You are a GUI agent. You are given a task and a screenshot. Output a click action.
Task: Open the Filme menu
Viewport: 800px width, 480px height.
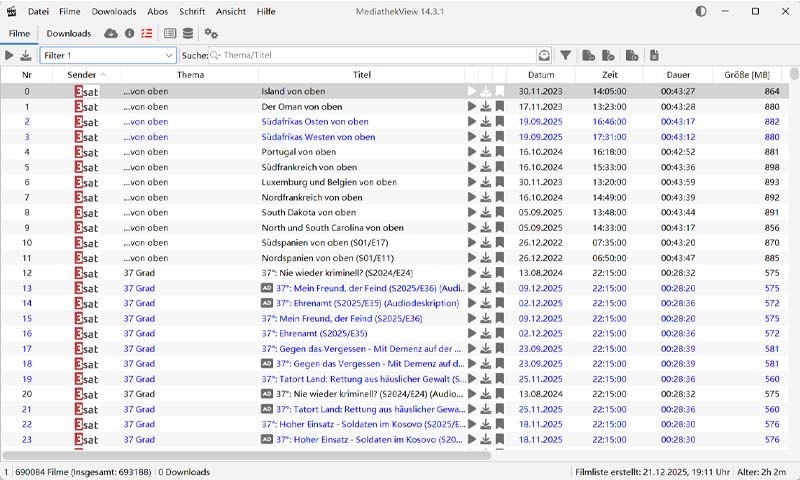coord(69,11)
